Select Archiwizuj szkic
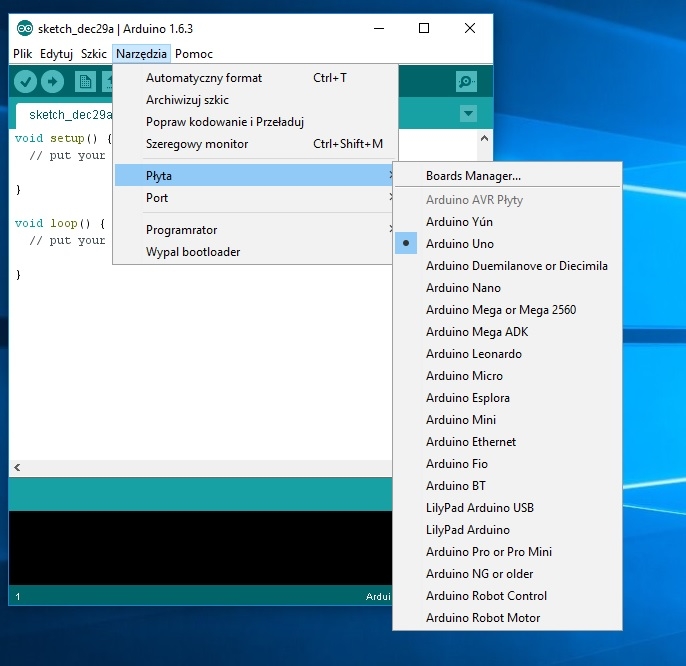686x666 pixels. coord(255,100)
